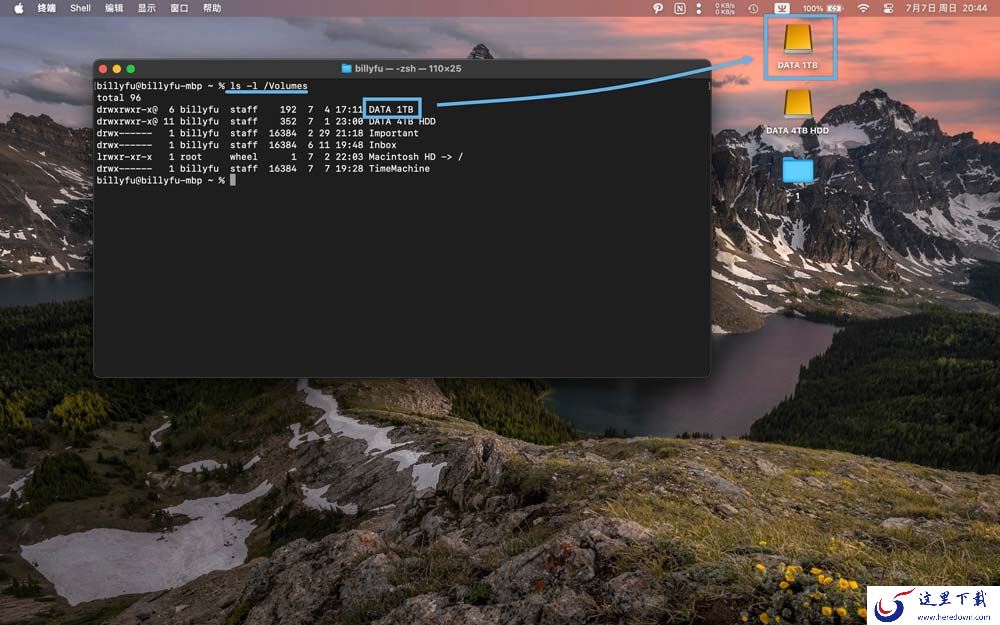The image size is (1000, 625).
Task: Open the 窗口 menu
Action: point(179,8)
